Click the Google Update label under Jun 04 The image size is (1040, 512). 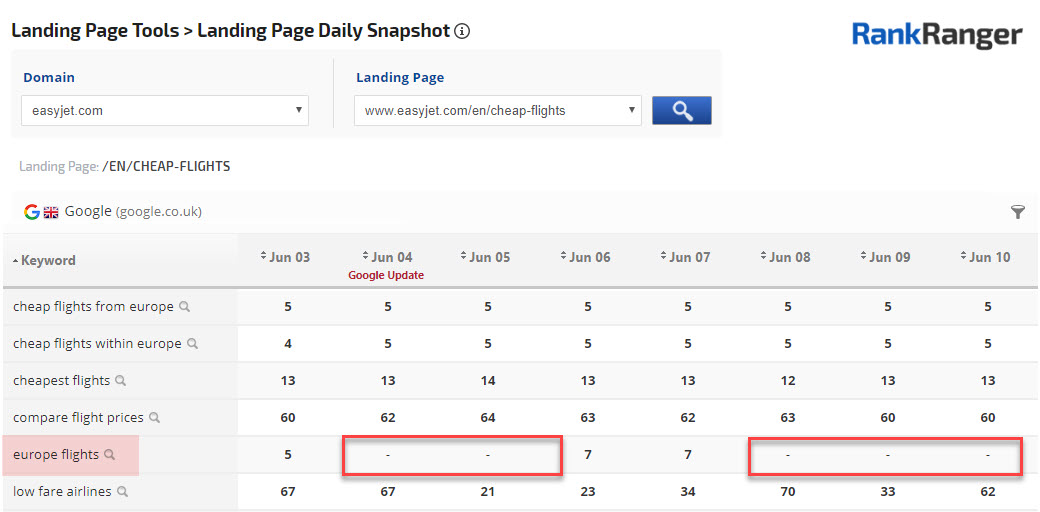point(386,275)
